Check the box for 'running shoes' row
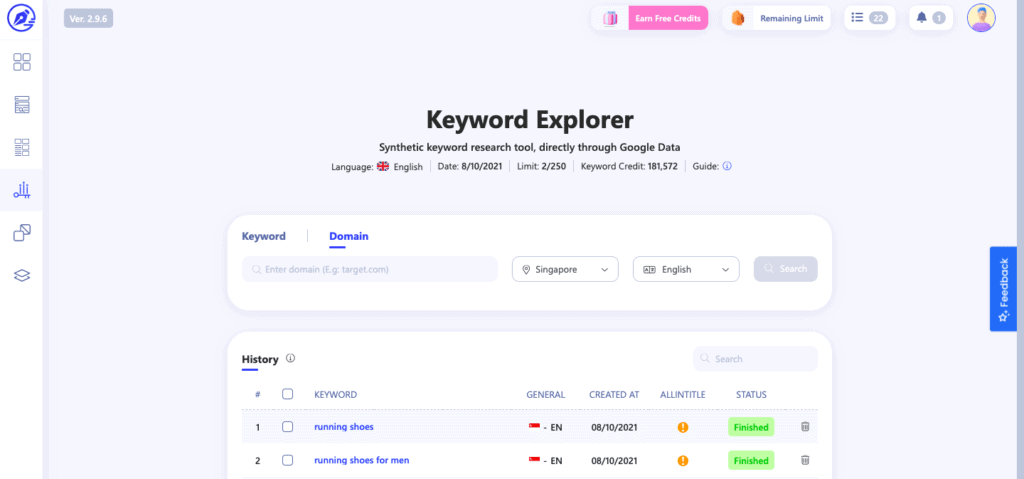 288,427
